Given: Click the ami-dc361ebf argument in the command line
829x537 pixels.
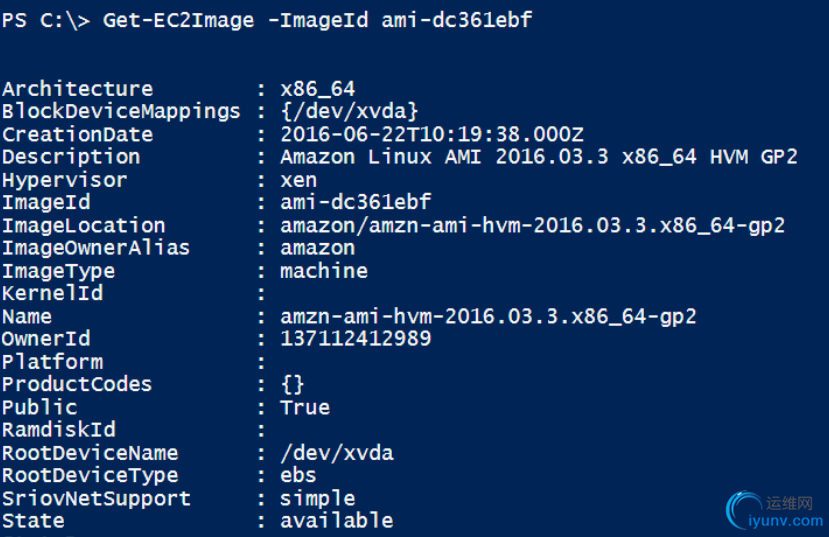Looking at the screenshot, I should [x=456, y=20].
